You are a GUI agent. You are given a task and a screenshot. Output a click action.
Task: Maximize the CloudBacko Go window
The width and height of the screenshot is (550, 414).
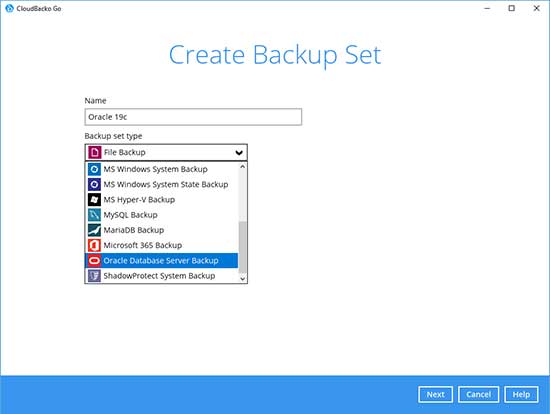512,8
